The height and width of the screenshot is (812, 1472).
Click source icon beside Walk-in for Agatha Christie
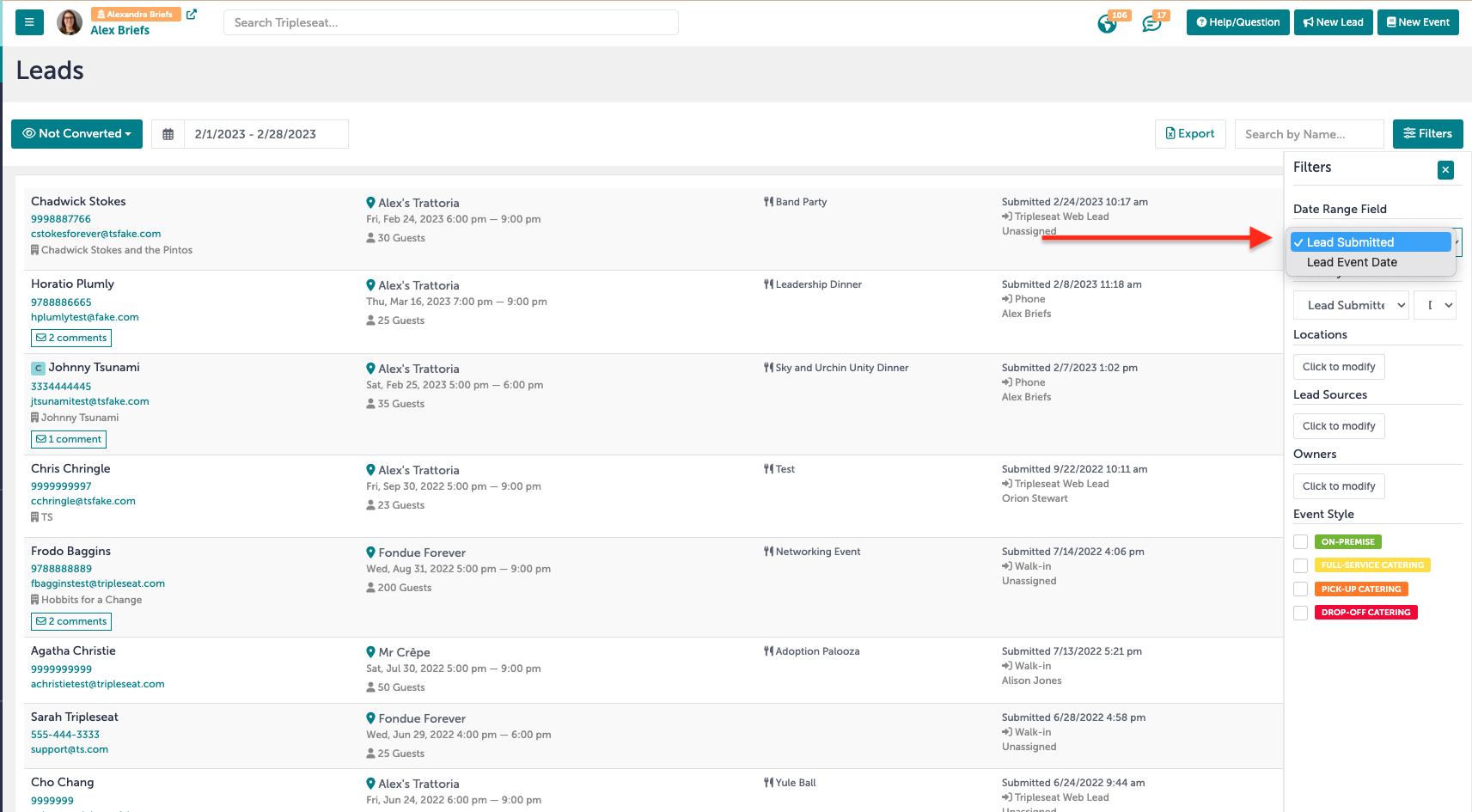(x=1007, y=666)
